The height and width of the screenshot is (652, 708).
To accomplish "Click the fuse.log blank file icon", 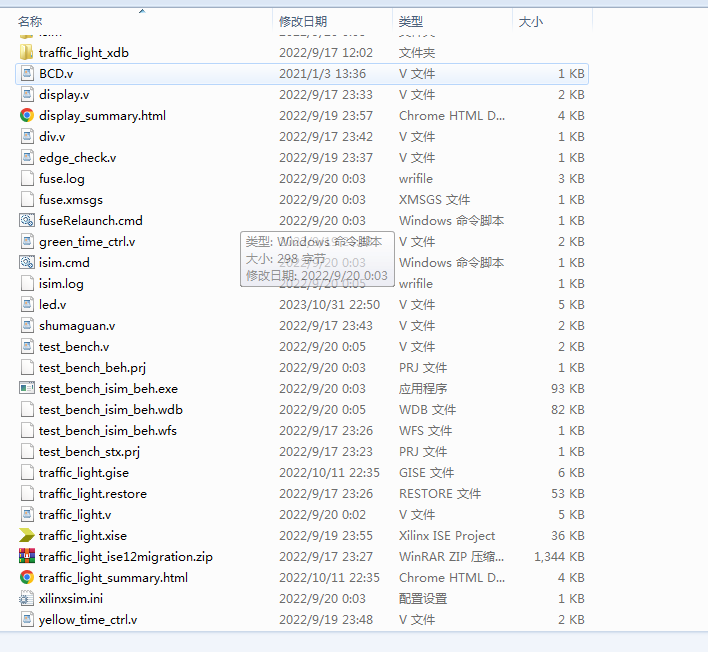I will (x=27, y=178).
